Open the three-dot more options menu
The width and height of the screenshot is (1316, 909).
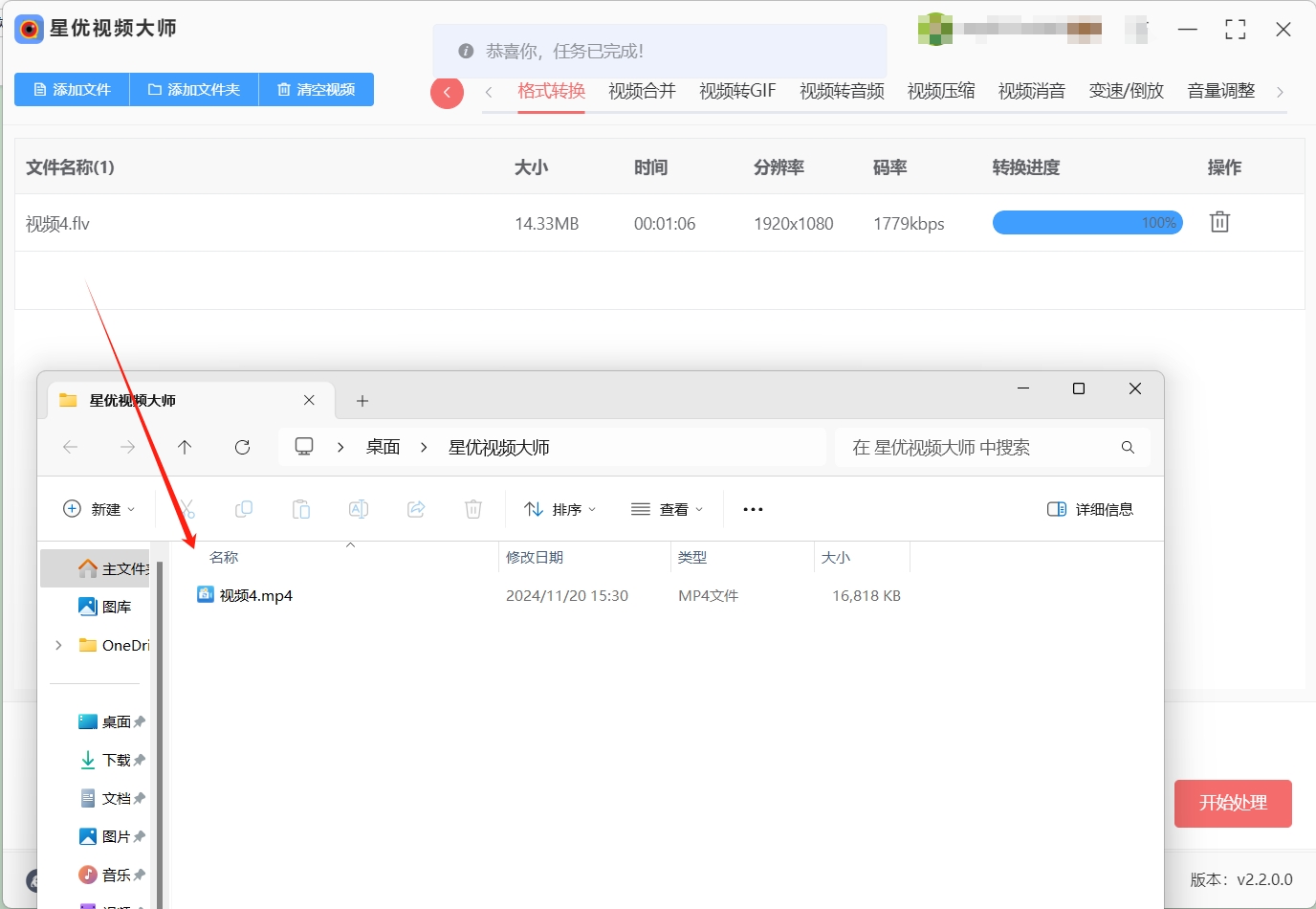(x=753, y=509)
